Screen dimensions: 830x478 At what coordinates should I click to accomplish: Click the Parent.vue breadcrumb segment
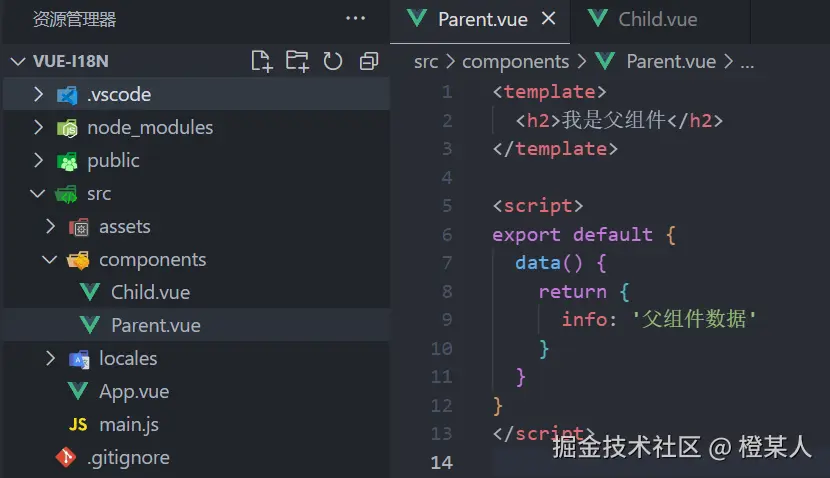[x=671, y=62]
